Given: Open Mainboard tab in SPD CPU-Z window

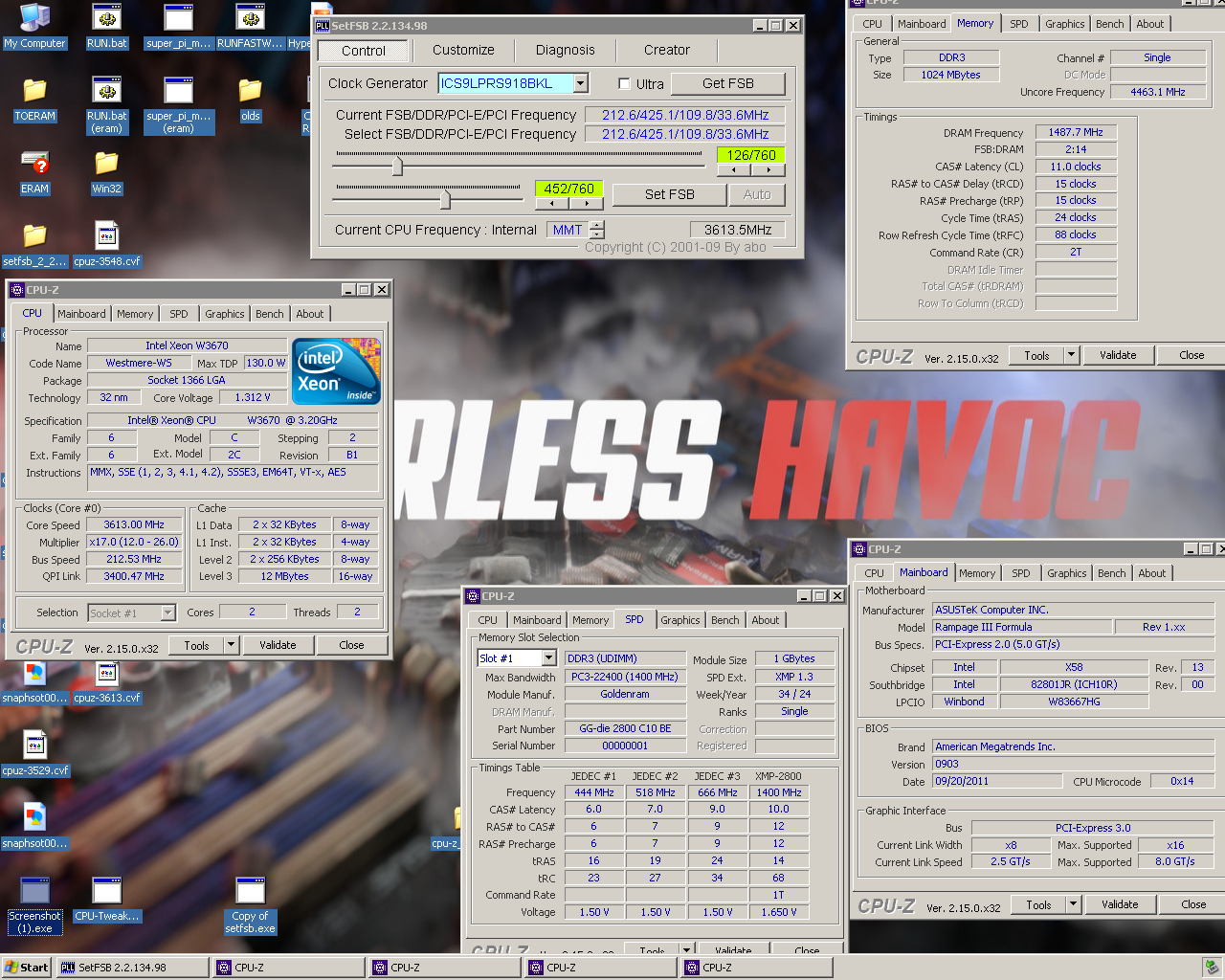Looking at the screenshot, I should 537,620.
